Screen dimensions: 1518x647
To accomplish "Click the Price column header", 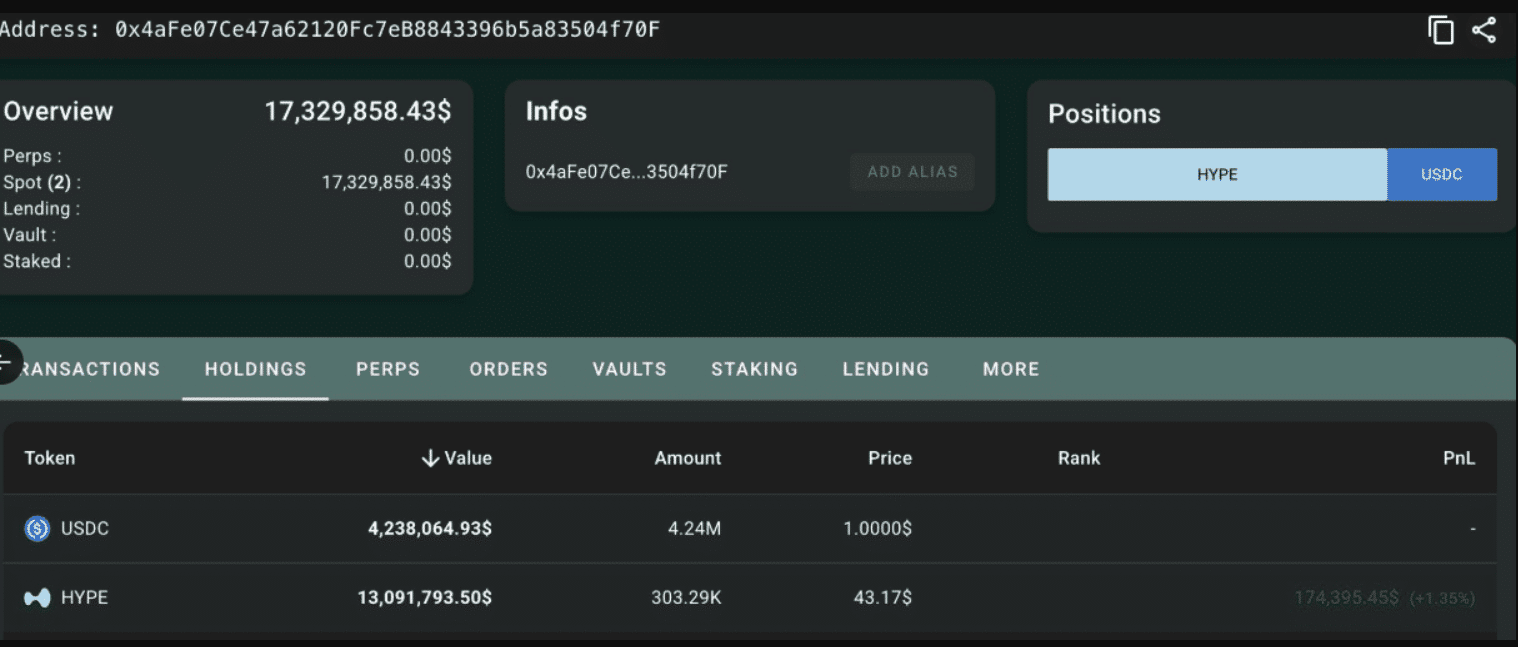I will pos(890,458).
